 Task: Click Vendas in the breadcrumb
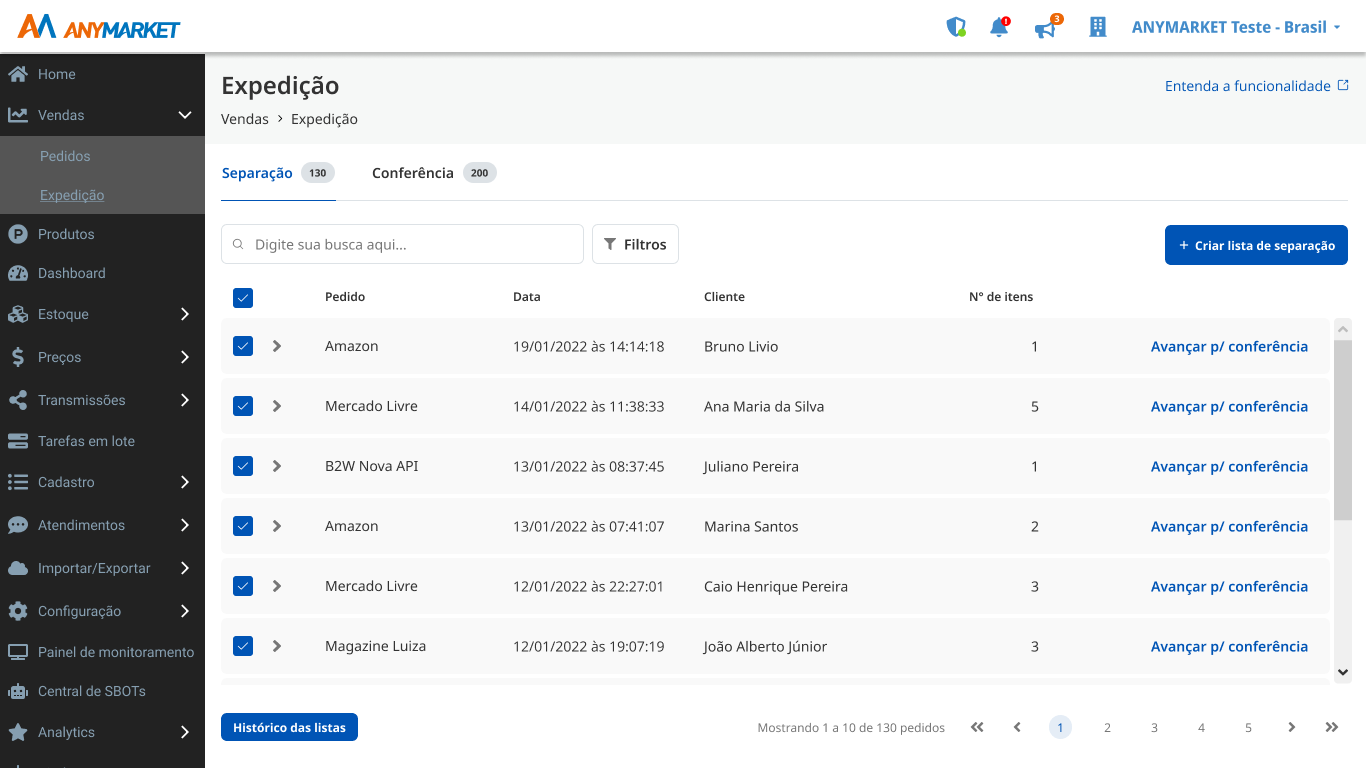[x=245, y=119]
